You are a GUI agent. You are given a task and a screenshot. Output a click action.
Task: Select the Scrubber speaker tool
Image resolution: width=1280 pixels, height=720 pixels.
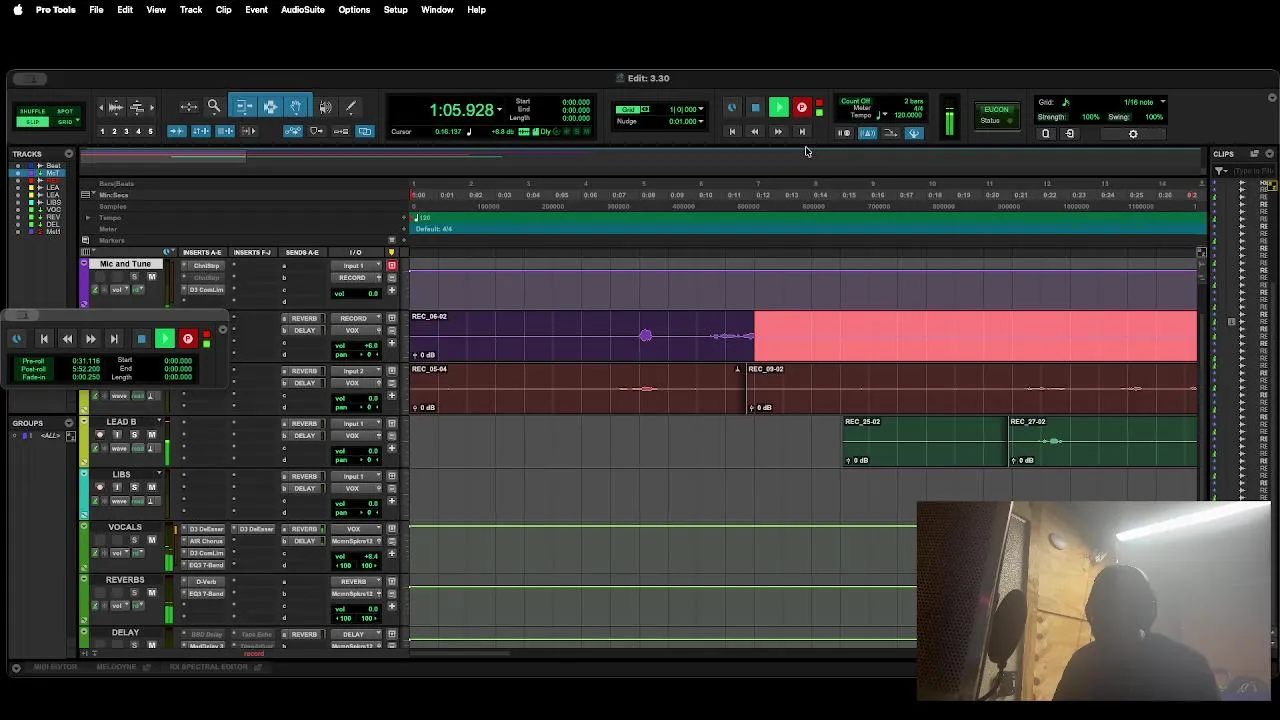(326, 107)
